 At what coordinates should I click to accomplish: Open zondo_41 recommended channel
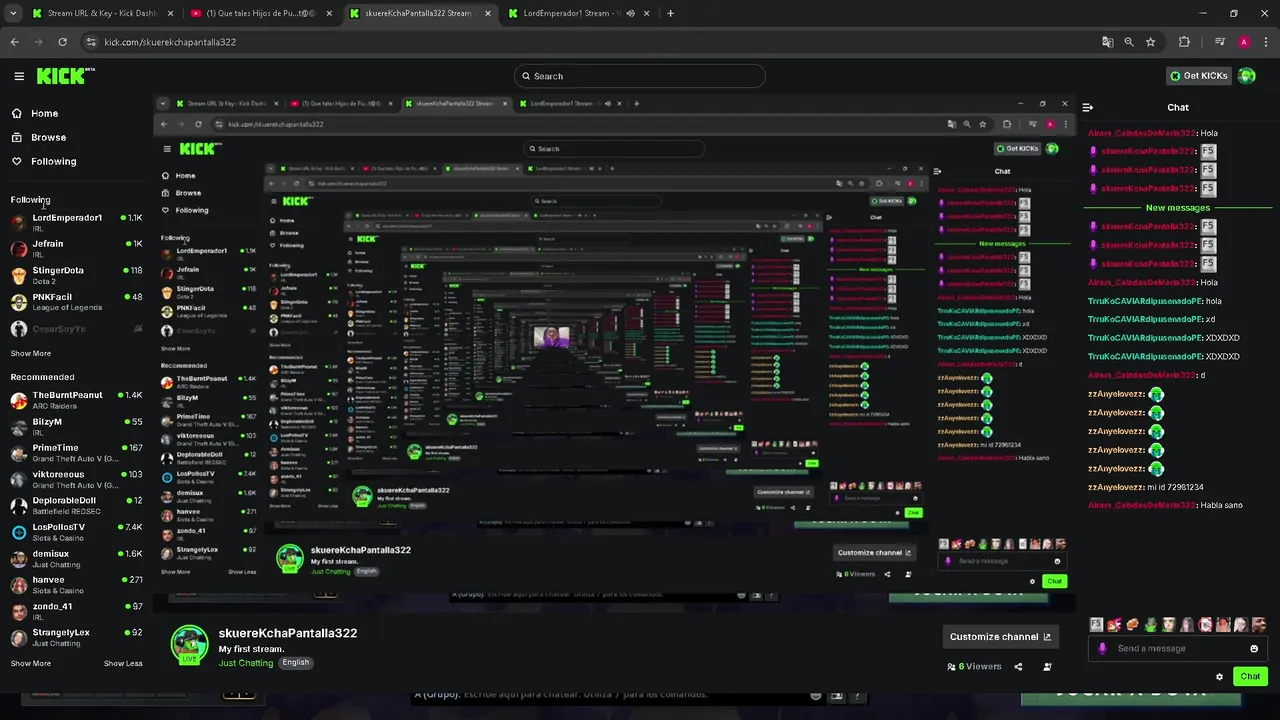[77, 611]
